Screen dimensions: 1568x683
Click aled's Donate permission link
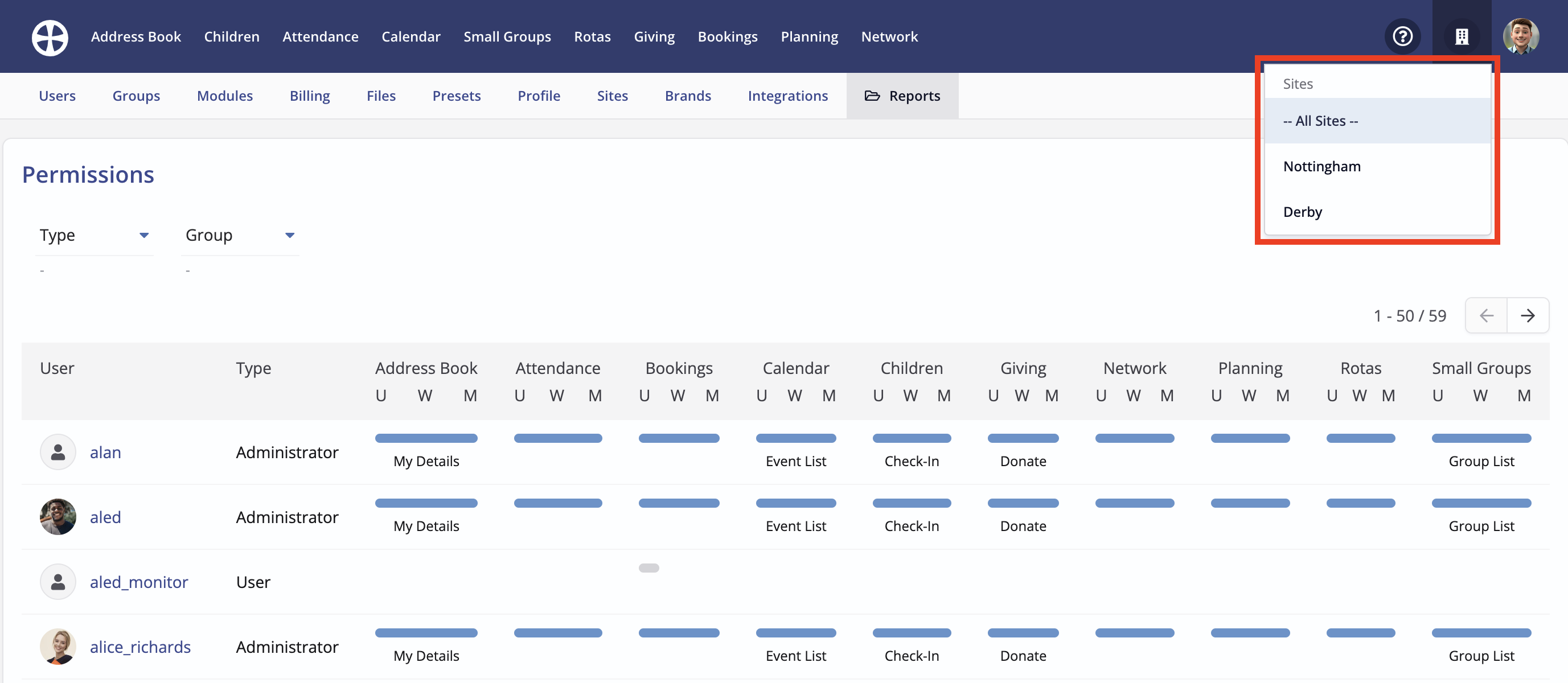click(x=1023, y=526)
